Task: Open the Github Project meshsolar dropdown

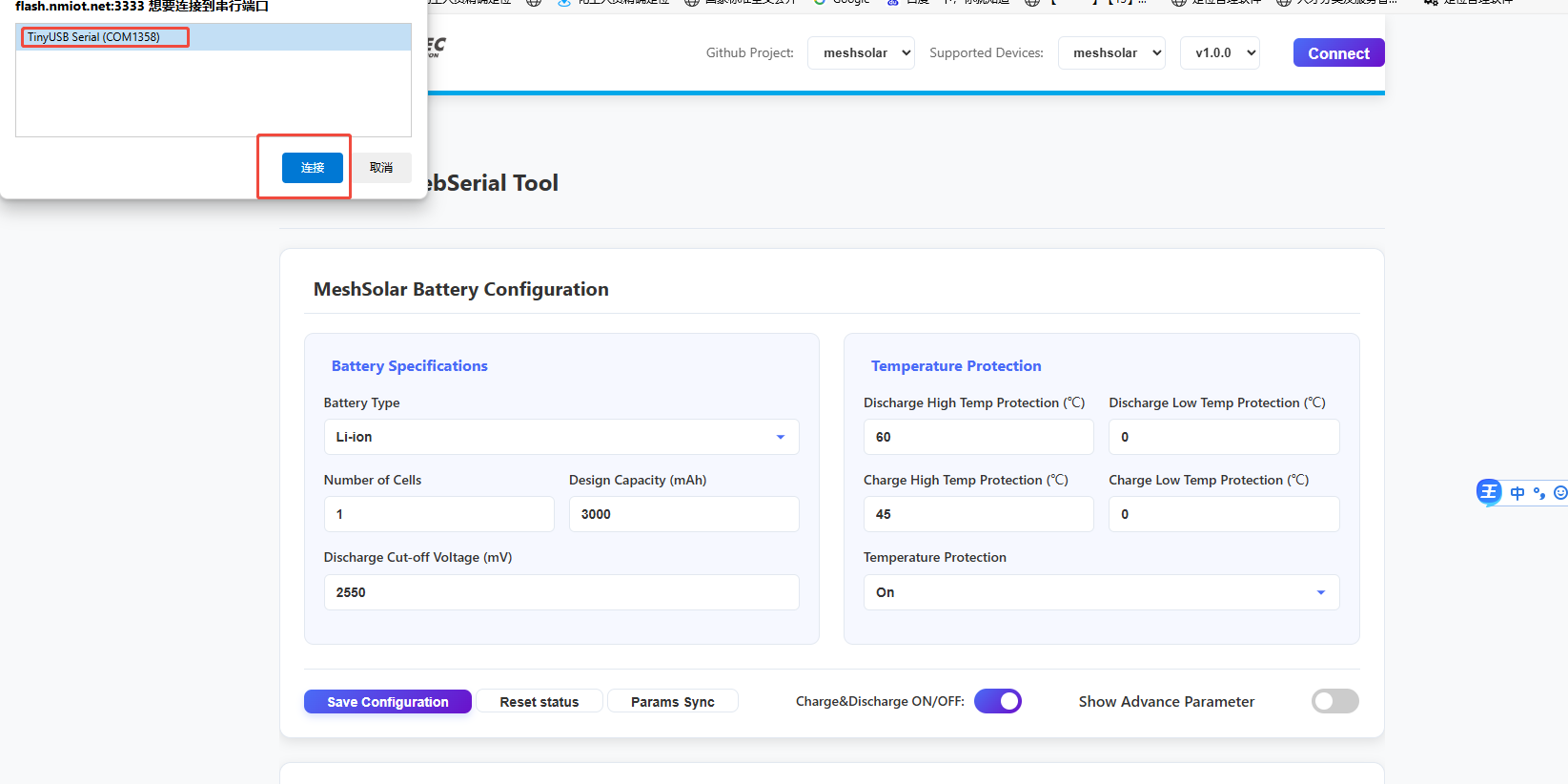Action: pos(861,53)
